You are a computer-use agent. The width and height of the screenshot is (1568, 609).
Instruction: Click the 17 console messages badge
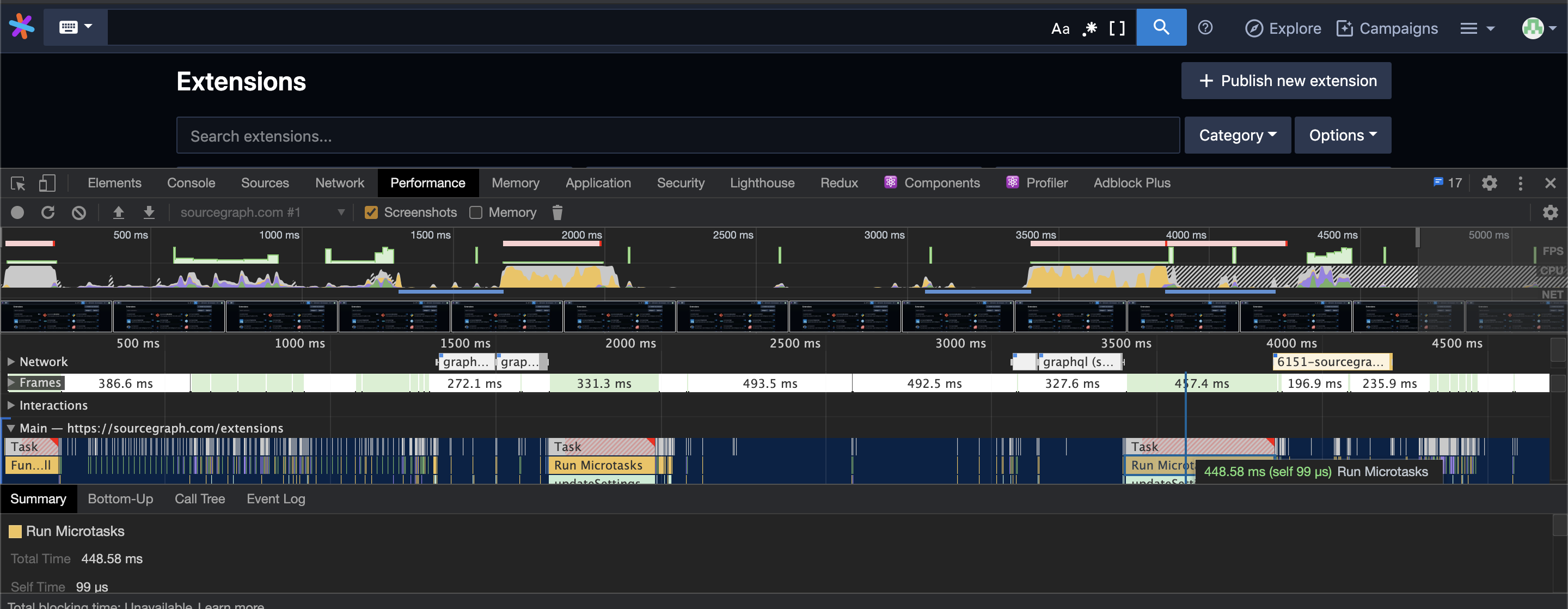point(1448,182)
